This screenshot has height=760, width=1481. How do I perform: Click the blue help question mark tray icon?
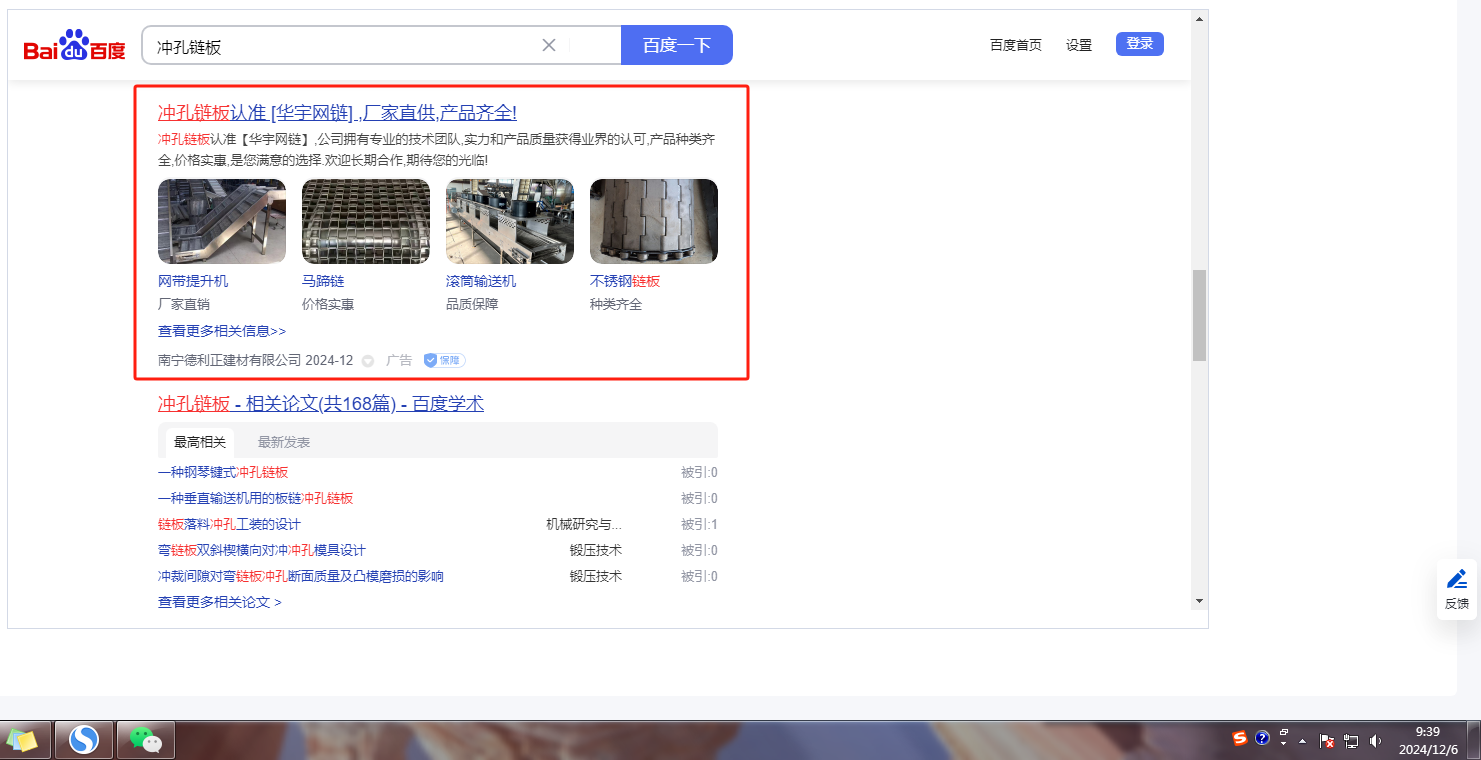(1262, 738)
